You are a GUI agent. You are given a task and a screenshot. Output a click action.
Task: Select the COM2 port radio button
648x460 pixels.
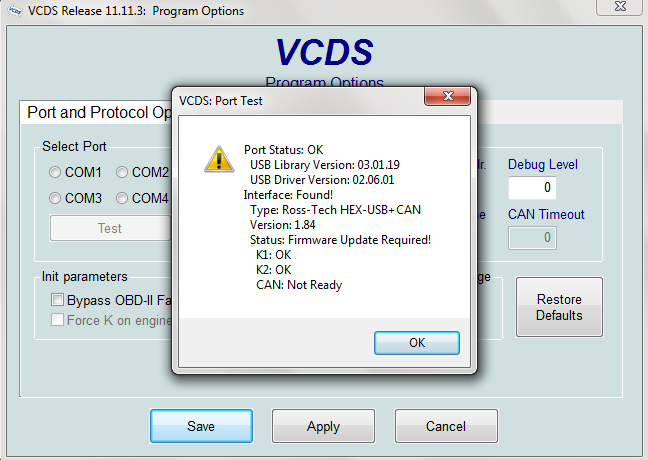point(122,172)
